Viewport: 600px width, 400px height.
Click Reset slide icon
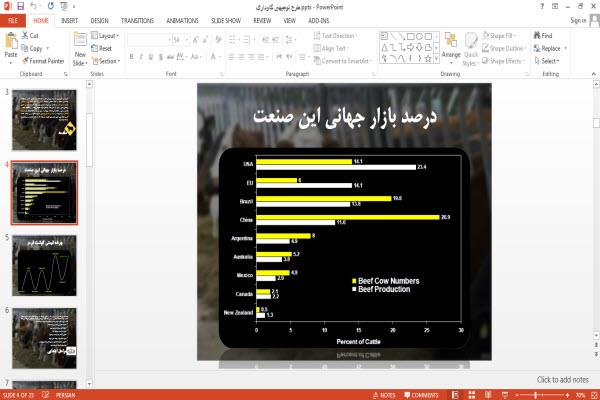coord(95,48)
